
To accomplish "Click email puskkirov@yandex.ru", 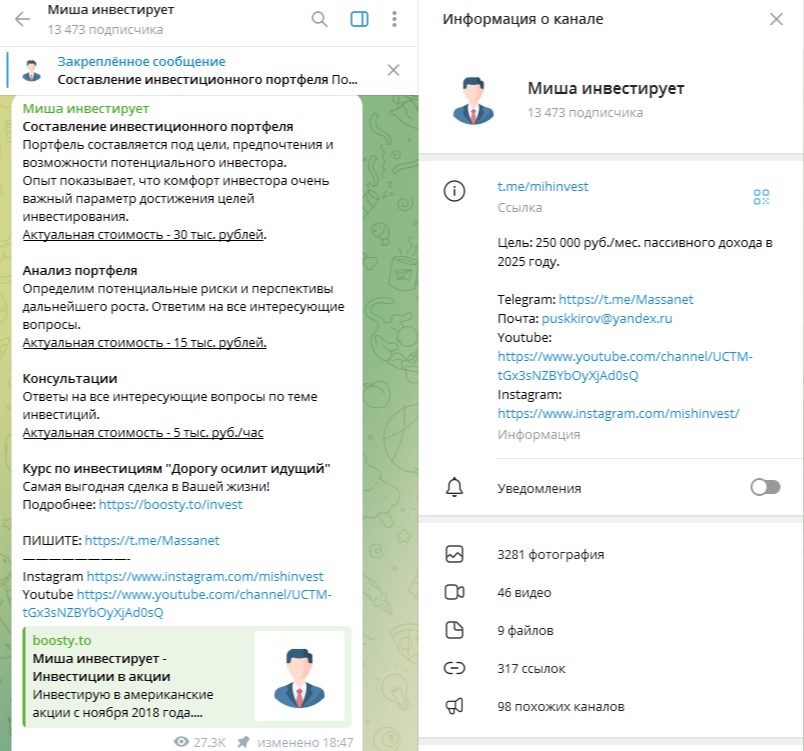I will pos(607,318).
